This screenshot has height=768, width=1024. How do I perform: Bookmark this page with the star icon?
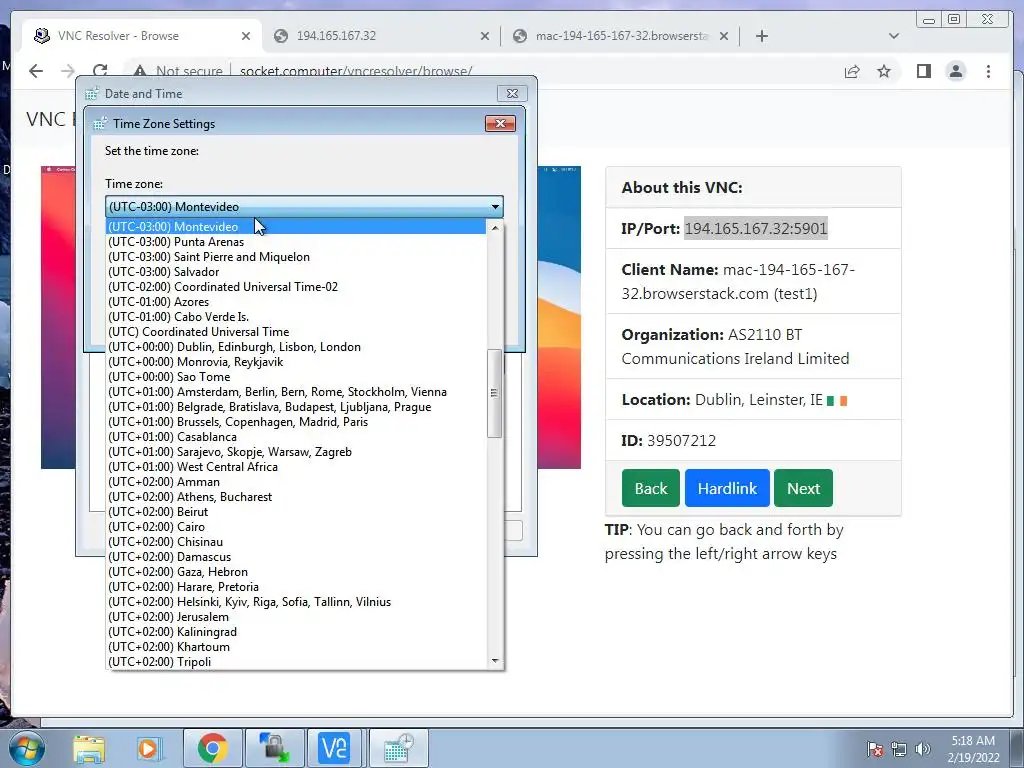coord(884,71)
